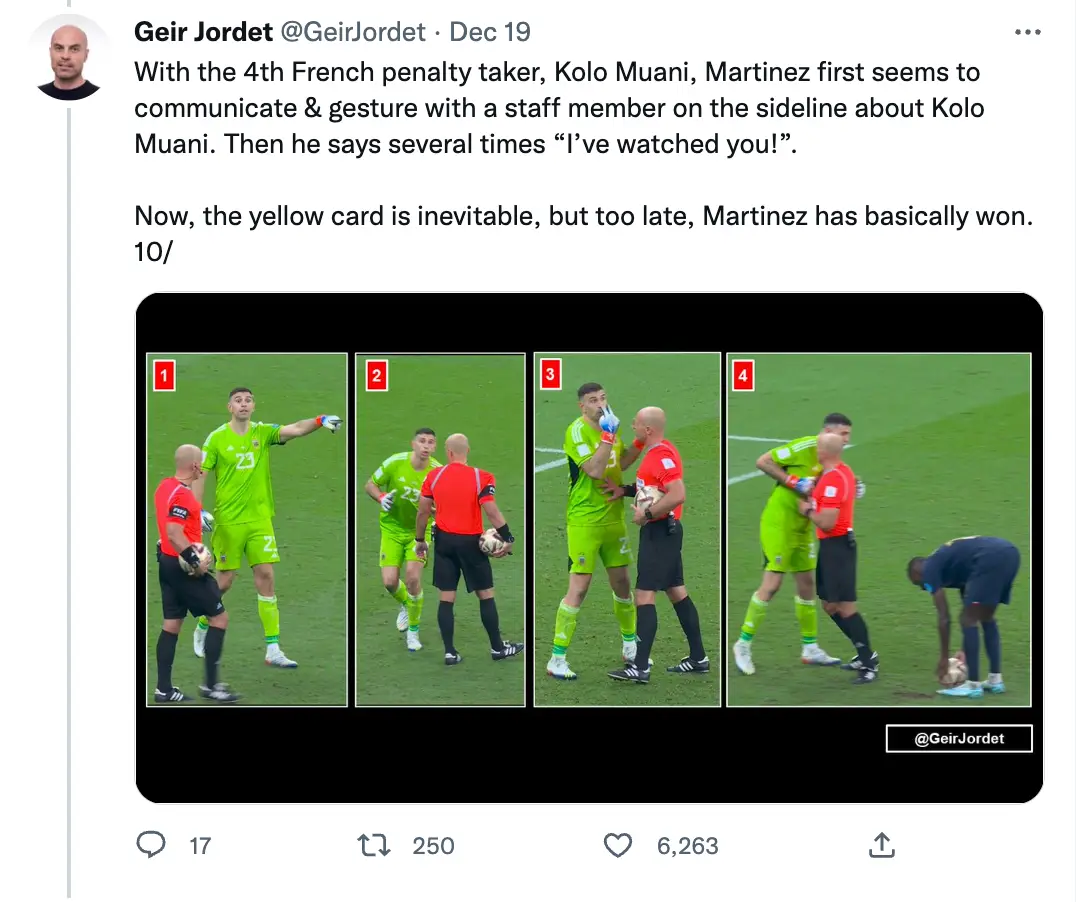1076x902 pixels.
Task: Click panel 2 showing Martinez walking
Action: coord(440,528)
